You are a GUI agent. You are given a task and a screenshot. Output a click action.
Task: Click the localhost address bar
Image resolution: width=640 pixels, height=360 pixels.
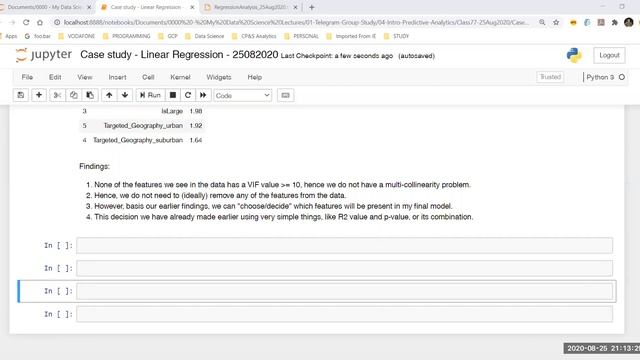click(x=296, y=22)
